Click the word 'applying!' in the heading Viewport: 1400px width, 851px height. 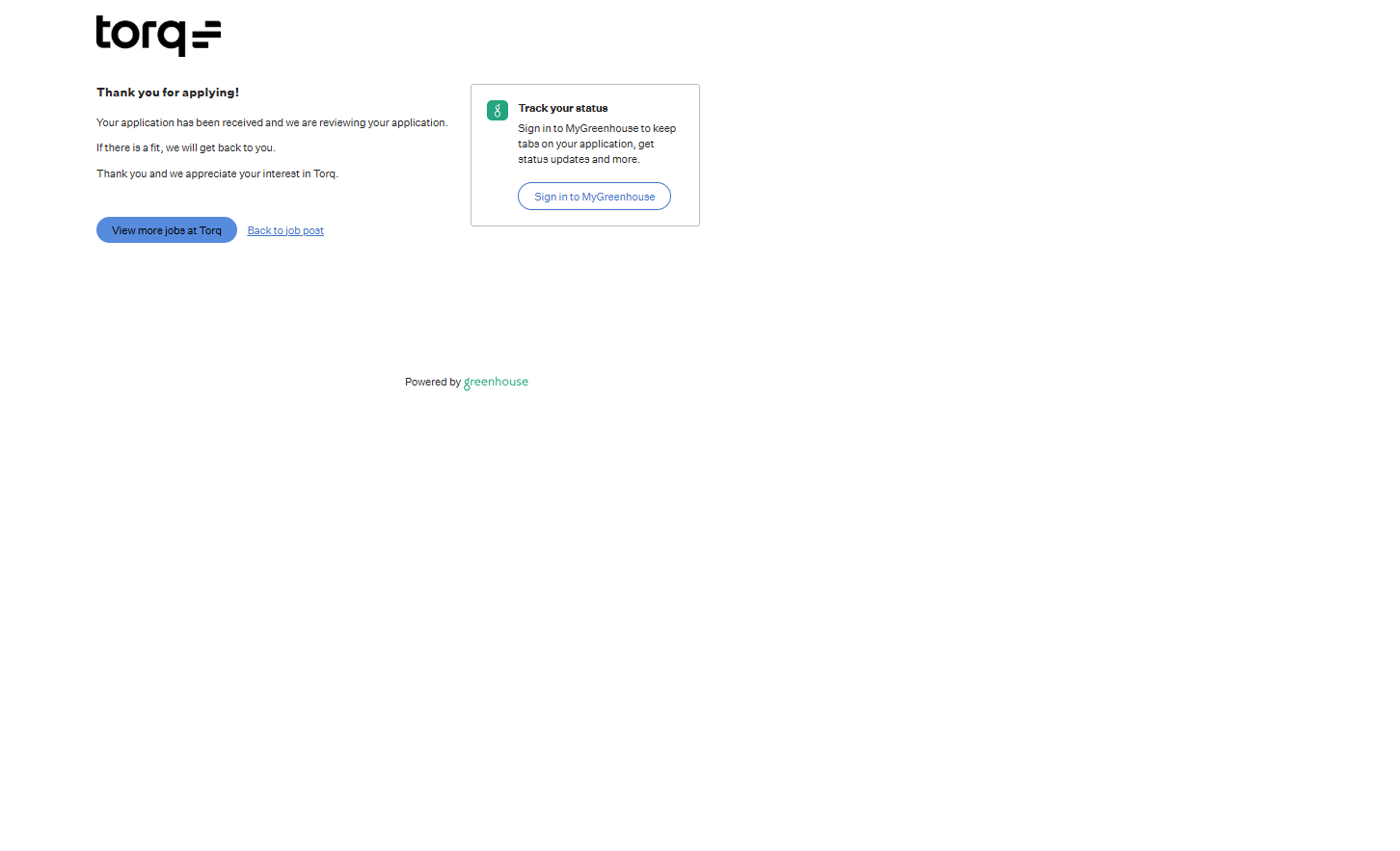[x=211, y=93]
